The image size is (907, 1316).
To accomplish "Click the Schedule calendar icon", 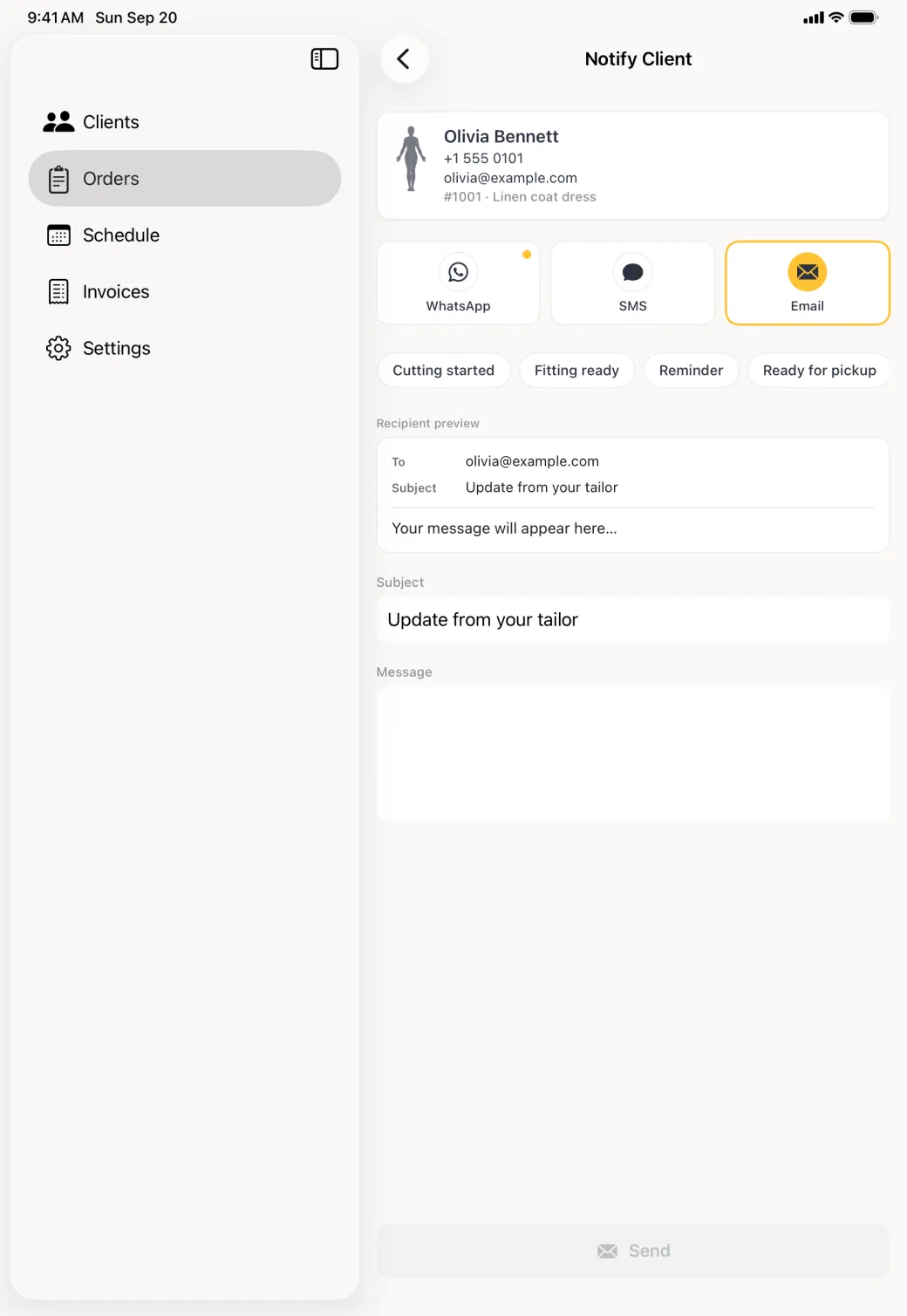I will (58, 235).
